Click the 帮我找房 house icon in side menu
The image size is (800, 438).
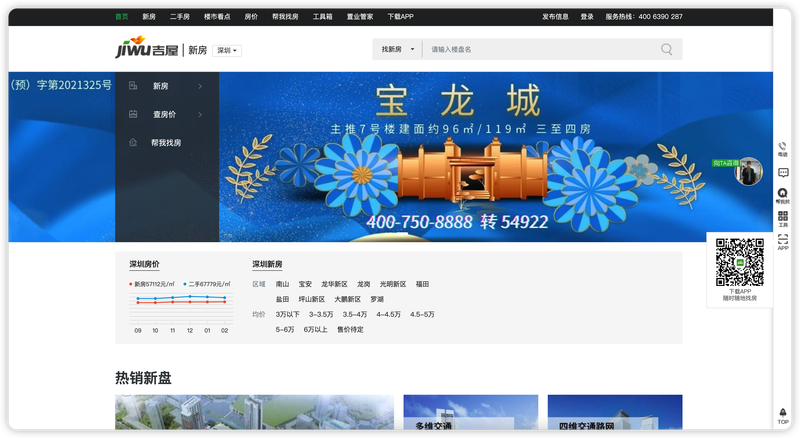point(133,142)
